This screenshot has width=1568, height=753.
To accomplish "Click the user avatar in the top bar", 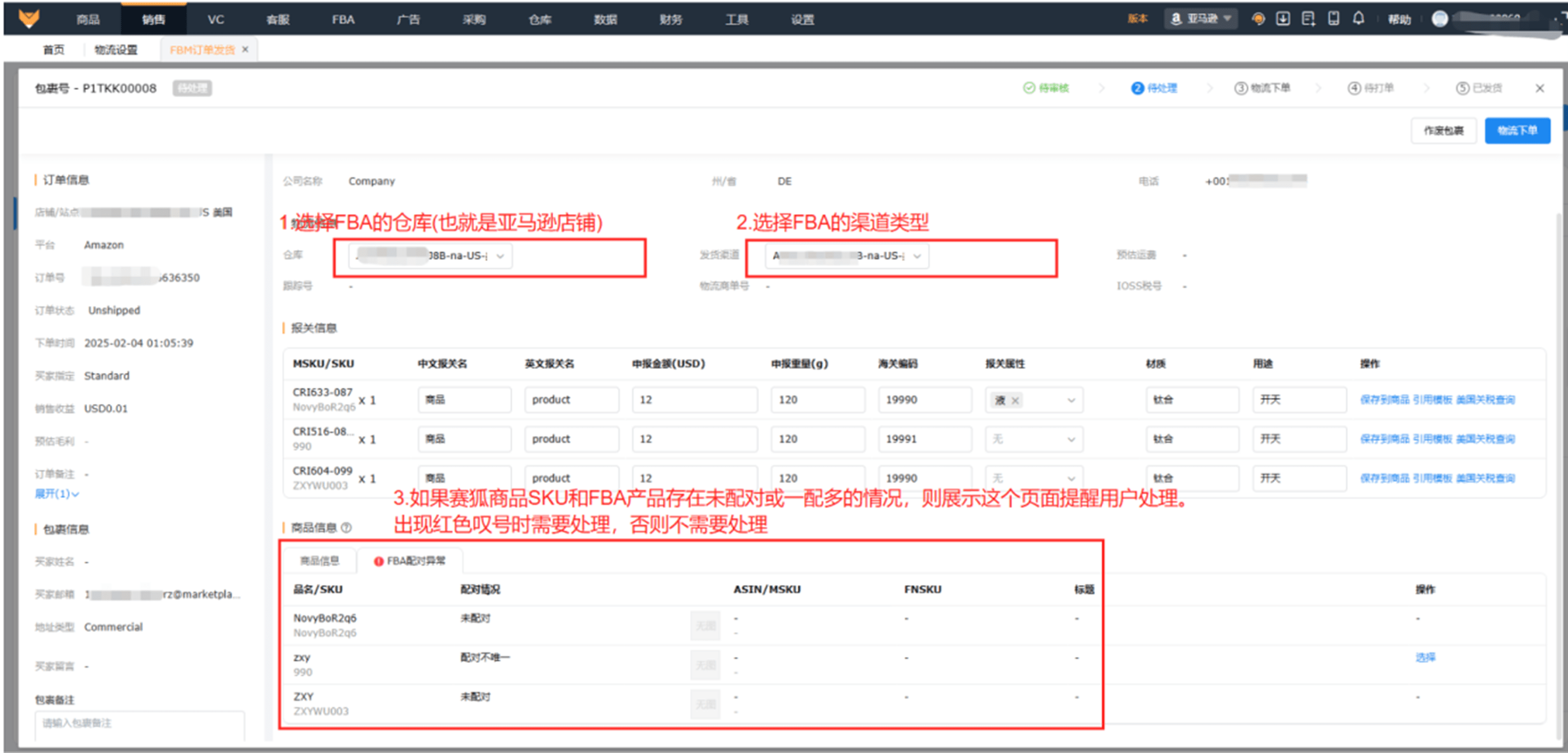I will pyautogui.click(x=1440, y=19).
